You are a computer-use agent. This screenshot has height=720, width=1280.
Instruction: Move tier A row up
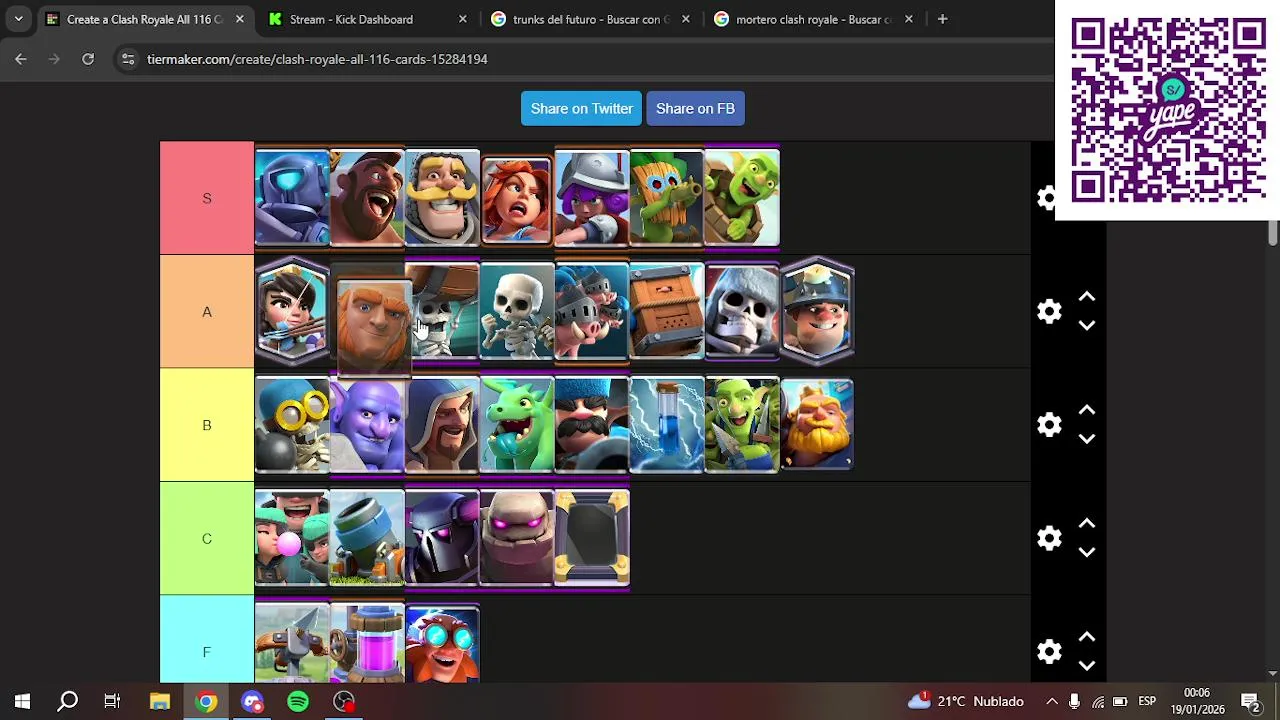(1087, 298)
